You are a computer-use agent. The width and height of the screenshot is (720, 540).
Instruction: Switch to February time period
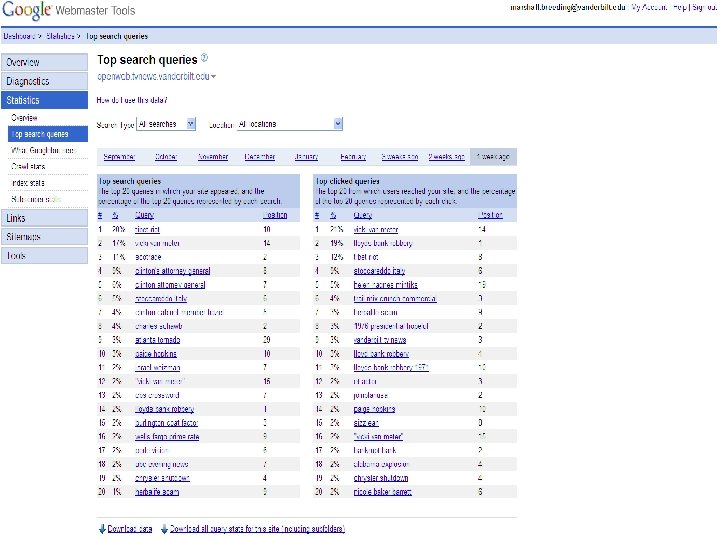[x=353, y=157]
